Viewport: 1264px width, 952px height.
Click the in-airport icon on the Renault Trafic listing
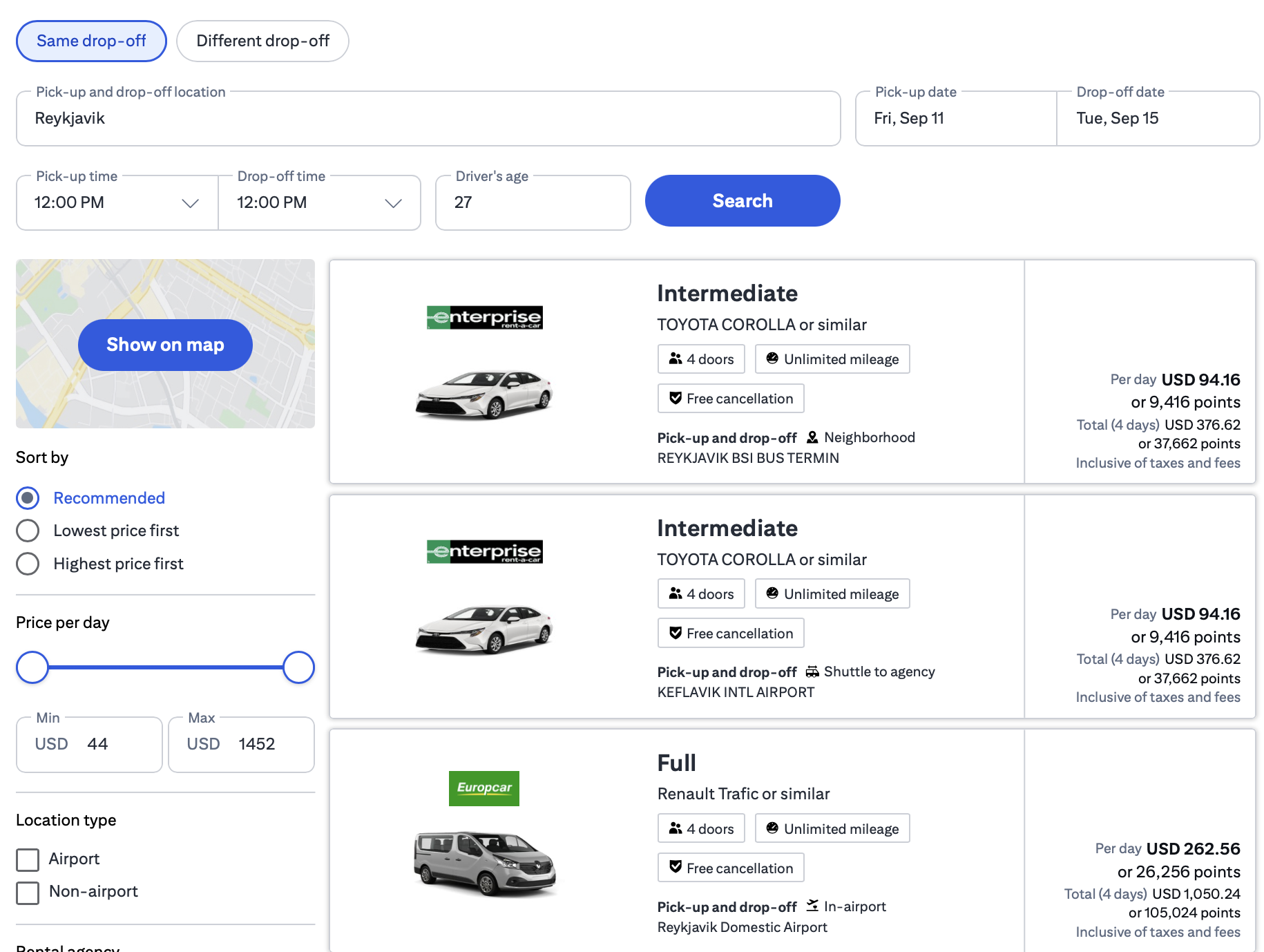click(813, 906)
